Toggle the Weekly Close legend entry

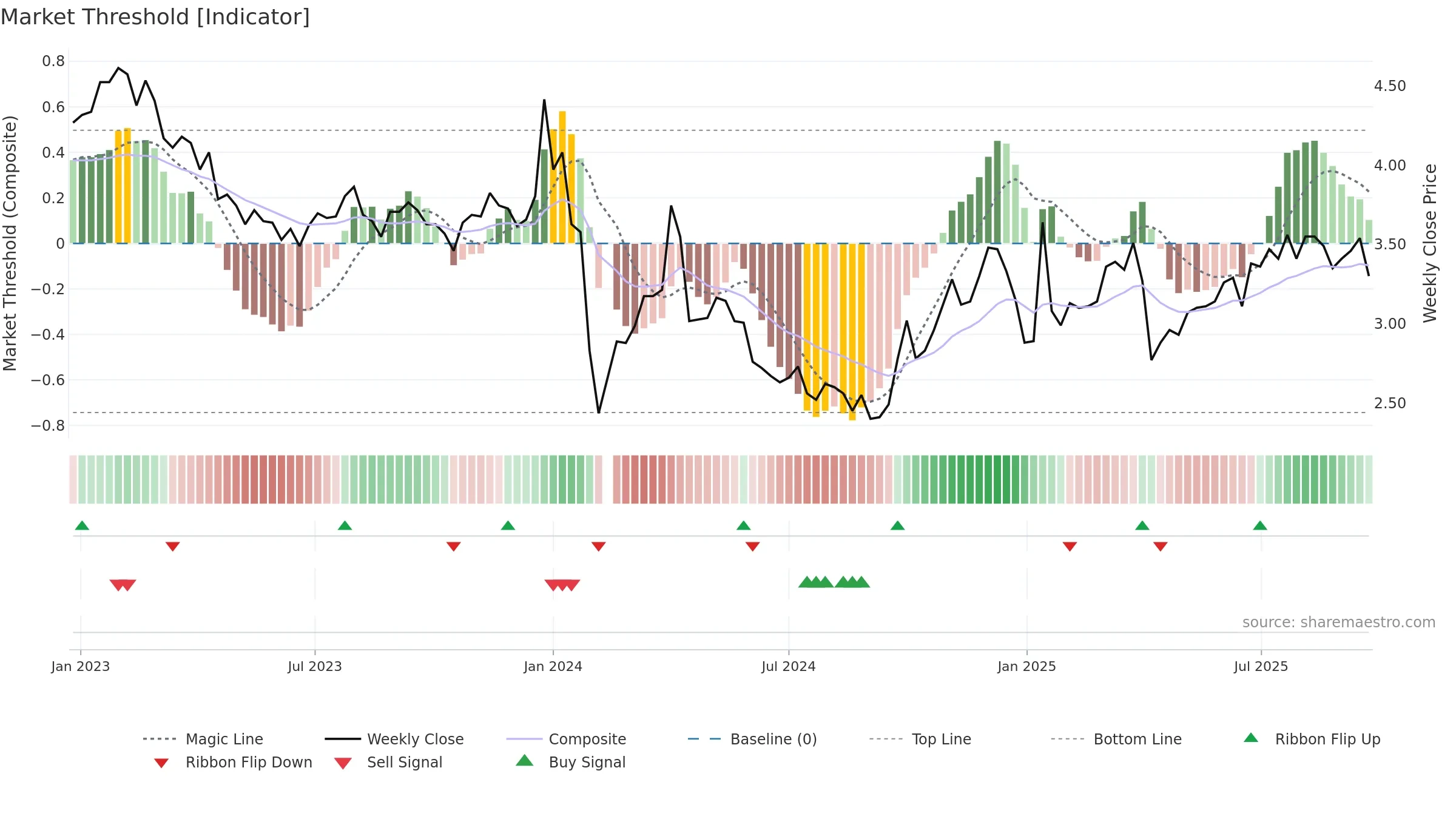(x=394, y=739)
